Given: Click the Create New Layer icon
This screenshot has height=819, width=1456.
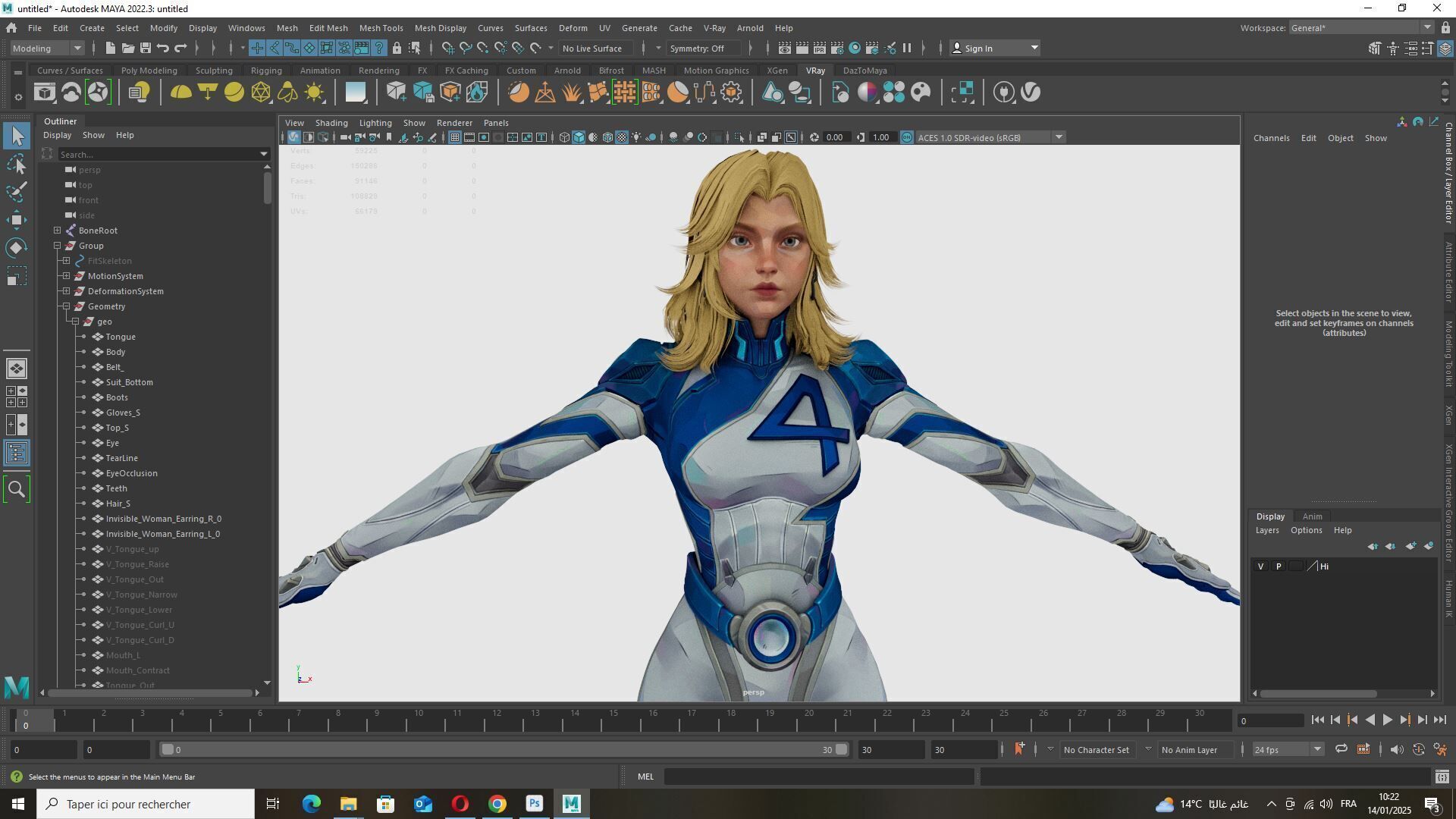Looking at the screenshot, I should pyautogui.click(x=1410, y=546).
